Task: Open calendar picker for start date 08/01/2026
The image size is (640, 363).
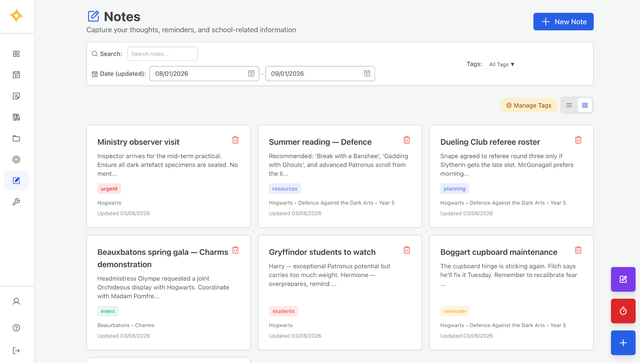Action: click(251, 73)
